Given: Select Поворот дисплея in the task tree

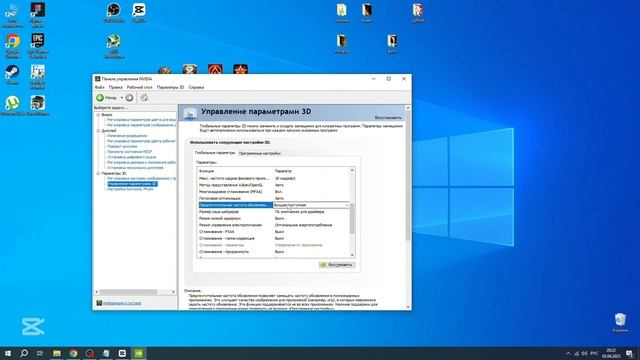Looking at the screenshot, I should (122, 146).
